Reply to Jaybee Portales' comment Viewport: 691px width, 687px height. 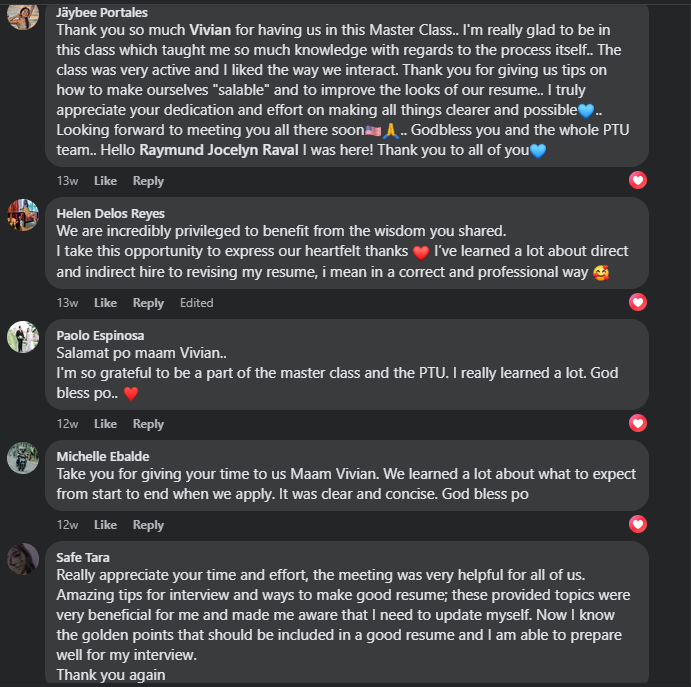pyautogui.click(x=148, y=181)
